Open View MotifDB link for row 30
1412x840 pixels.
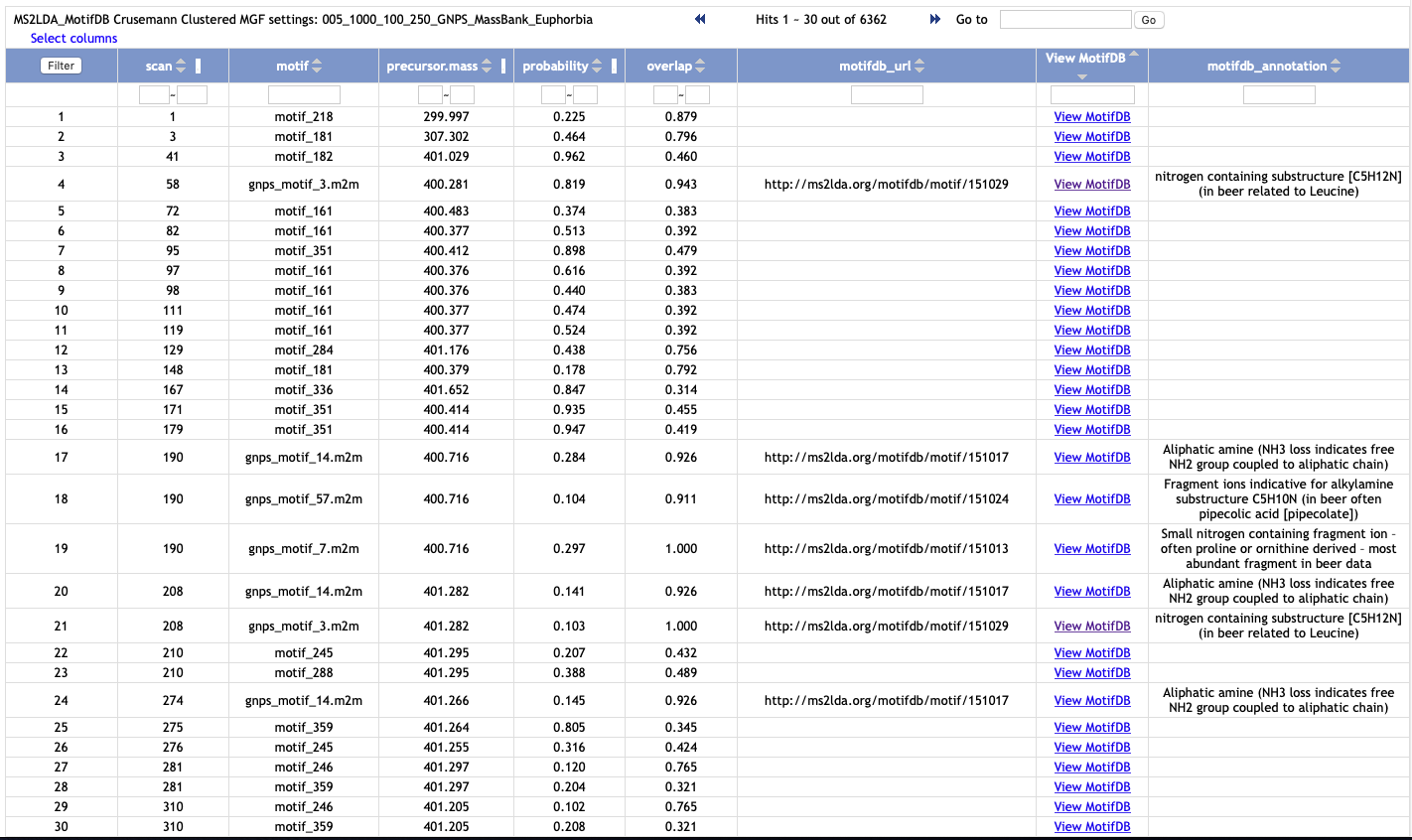coord(1092,827)
